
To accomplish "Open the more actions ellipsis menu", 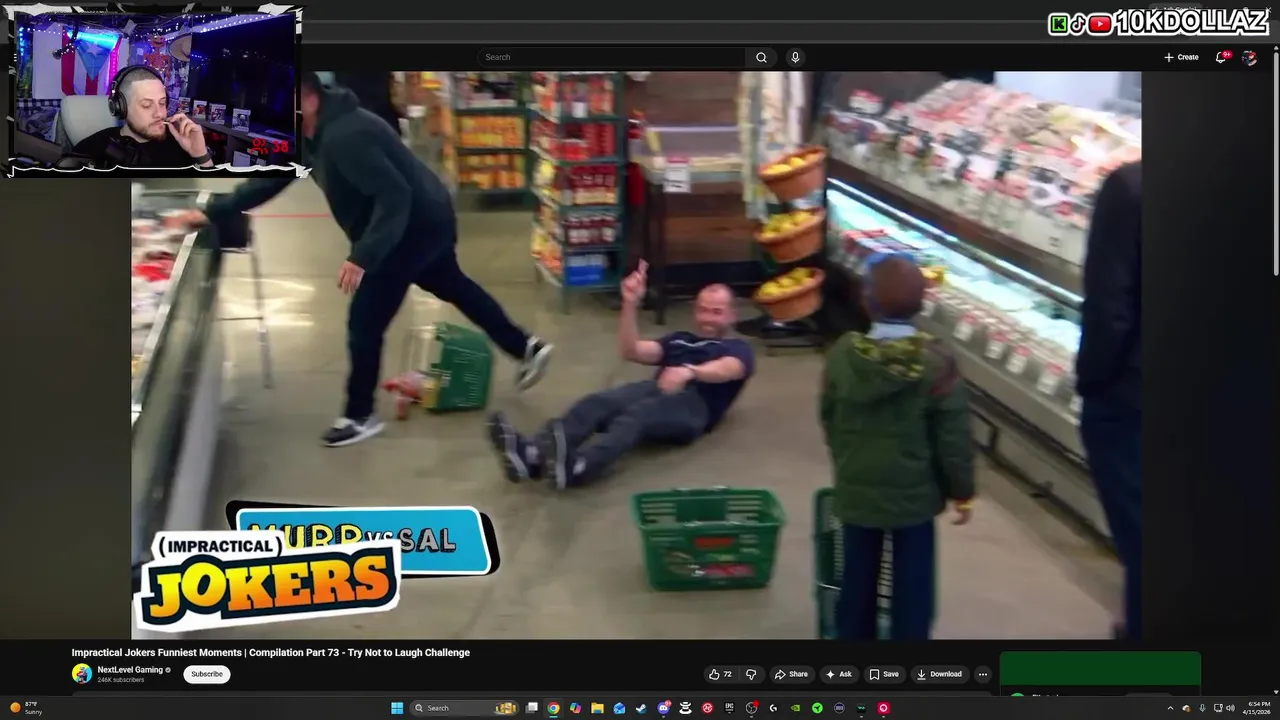I will 982,674.
